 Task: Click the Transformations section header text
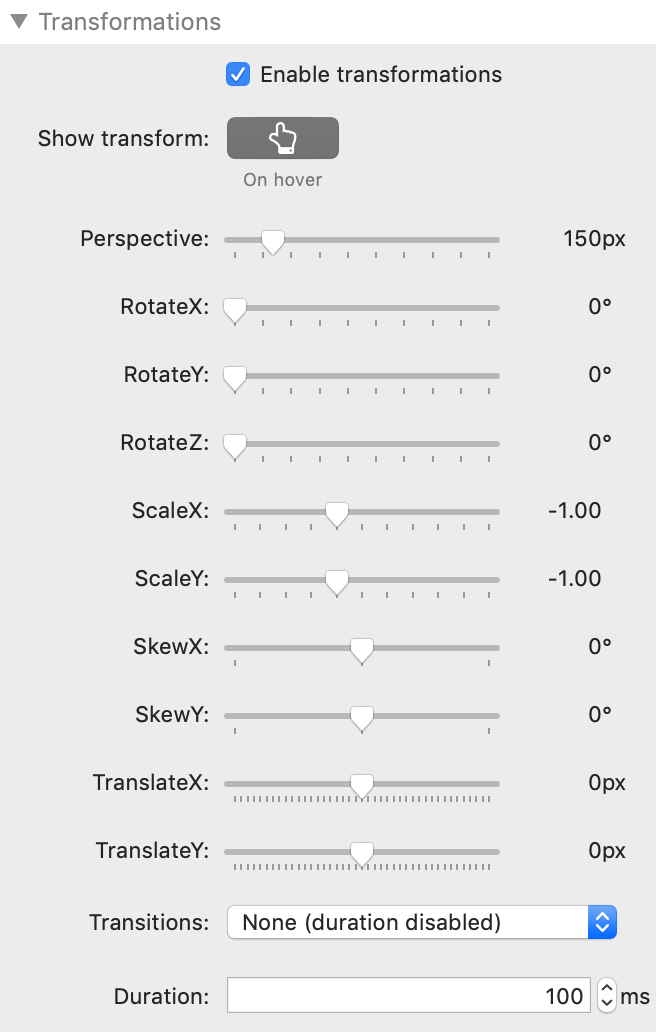click(130, 22)
